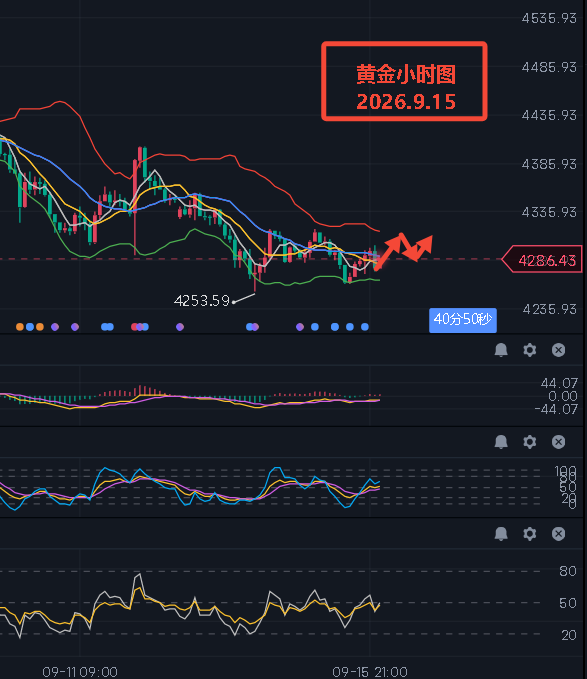This screenshot has height=679, width=587.
Task: Click the 4335.93 price axis label
Action: (549, 212)
